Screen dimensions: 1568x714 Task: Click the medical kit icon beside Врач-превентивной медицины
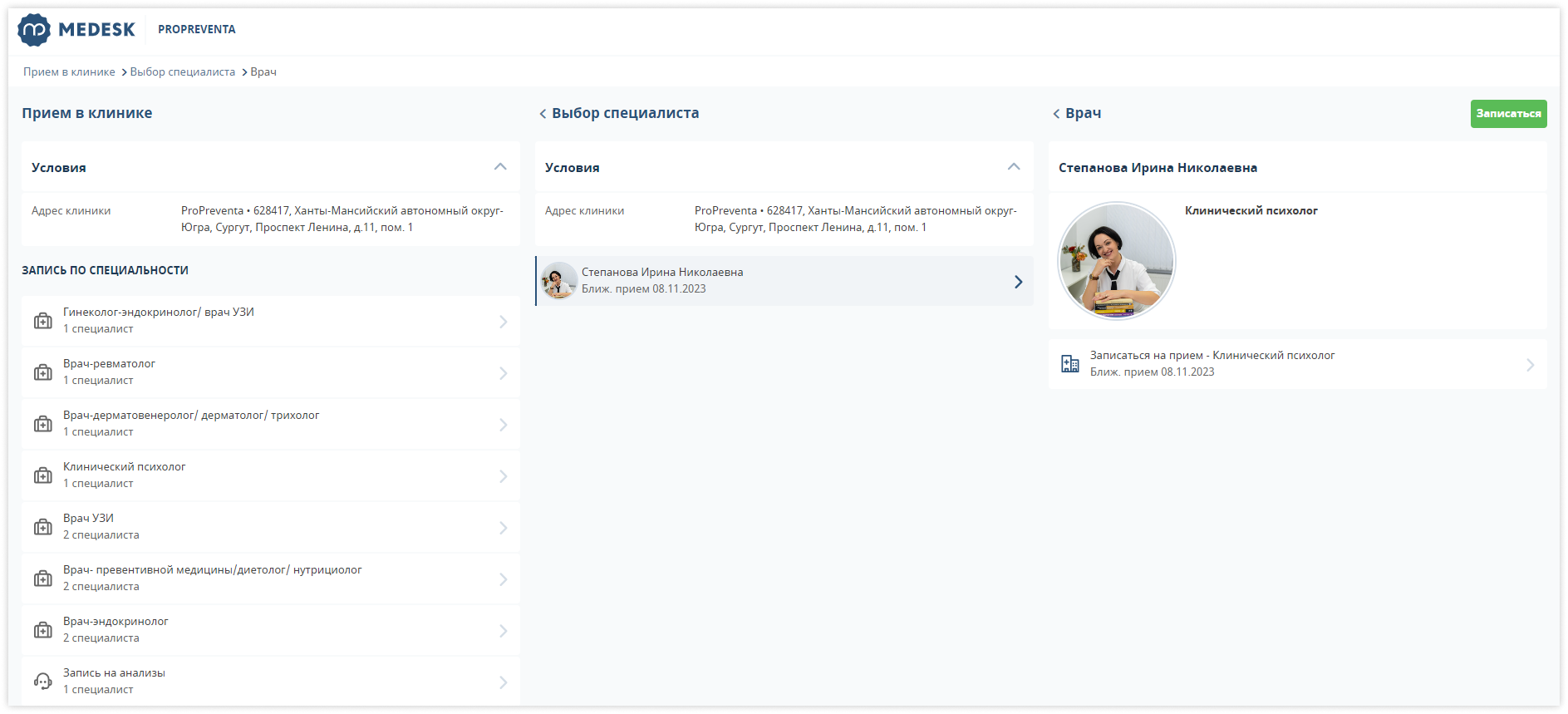(x=43, y=579)
